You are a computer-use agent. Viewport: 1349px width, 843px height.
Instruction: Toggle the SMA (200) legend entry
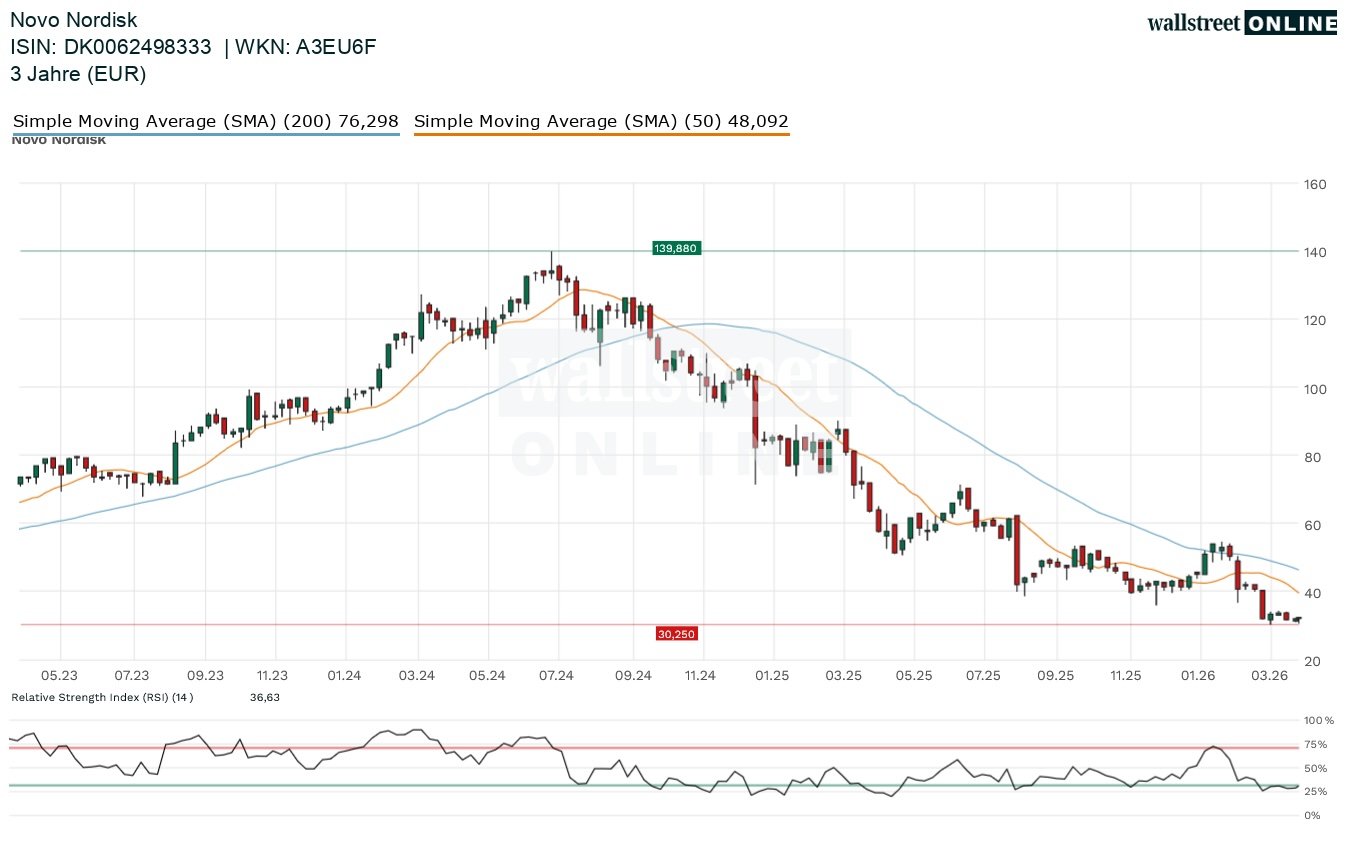205,121
